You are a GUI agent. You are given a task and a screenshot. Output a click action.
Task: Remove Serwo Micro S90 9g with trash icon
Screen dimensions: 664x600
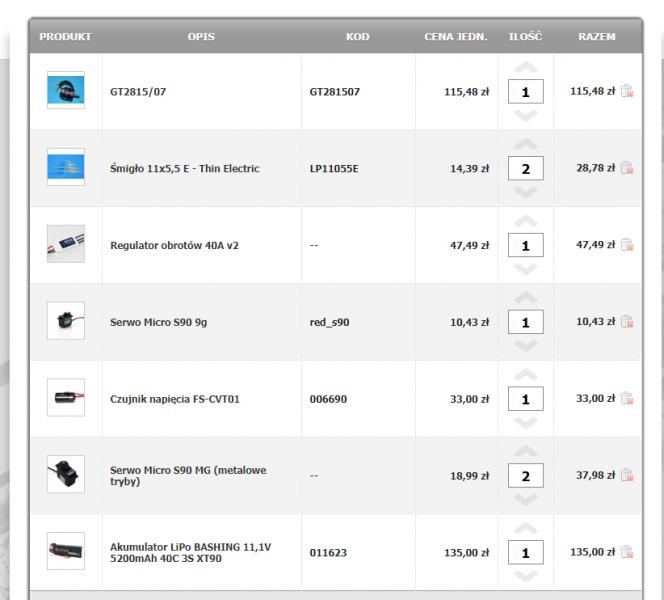[627, 322]
